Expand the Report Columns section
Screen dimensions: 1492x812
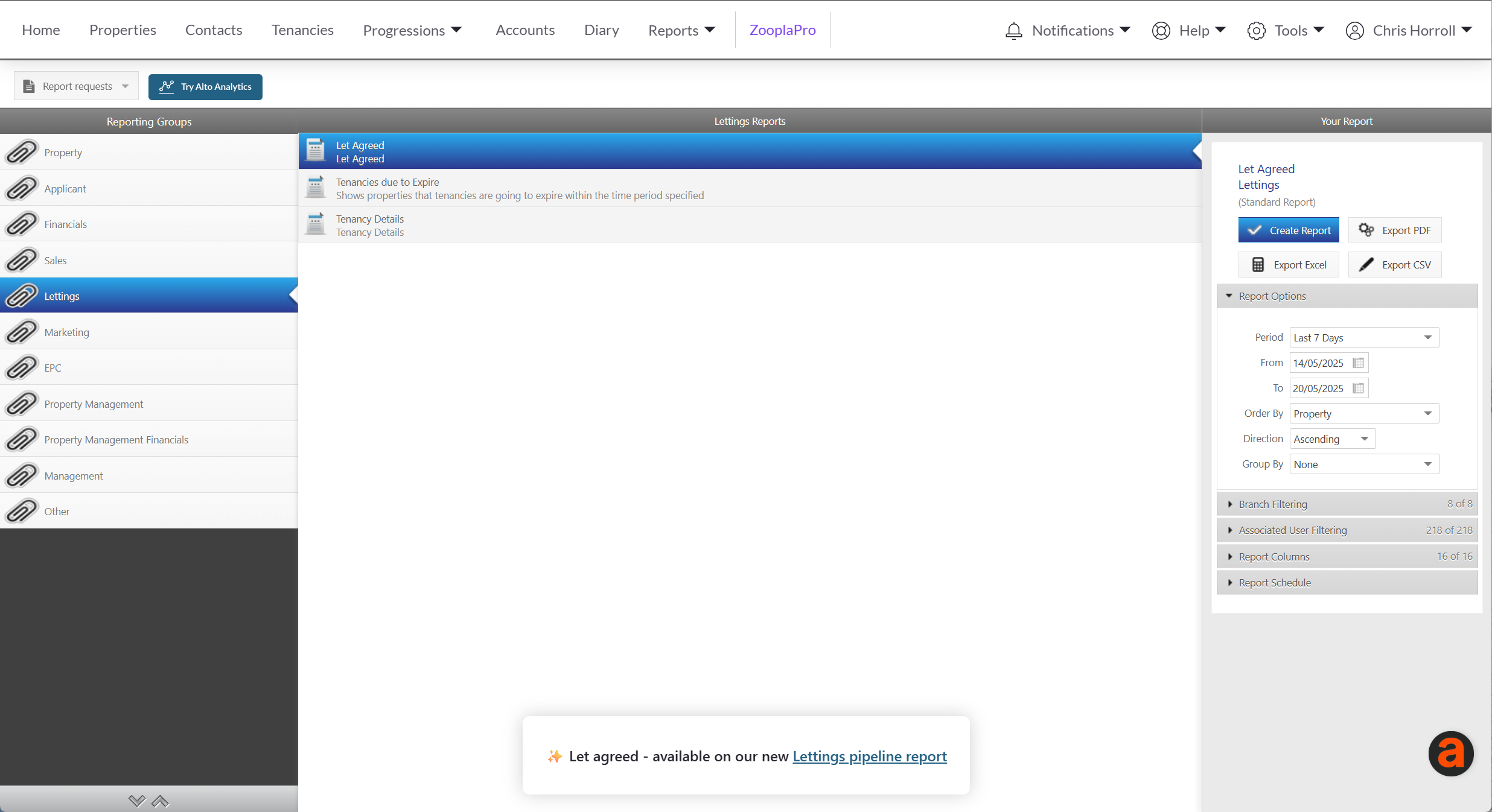[x=1347, y=556]
